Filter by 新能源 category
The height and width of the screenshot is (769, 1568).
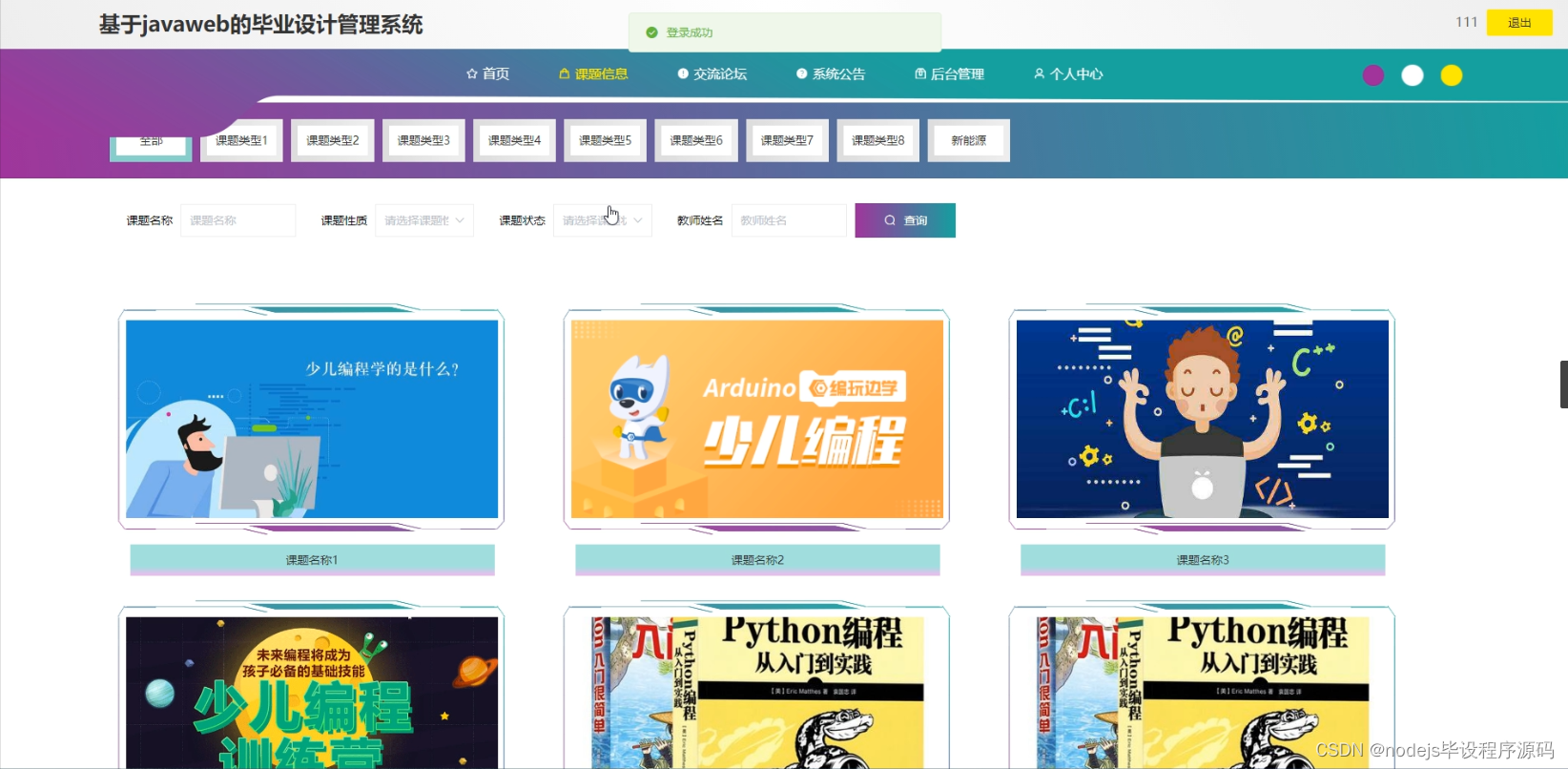coord(969,140)
